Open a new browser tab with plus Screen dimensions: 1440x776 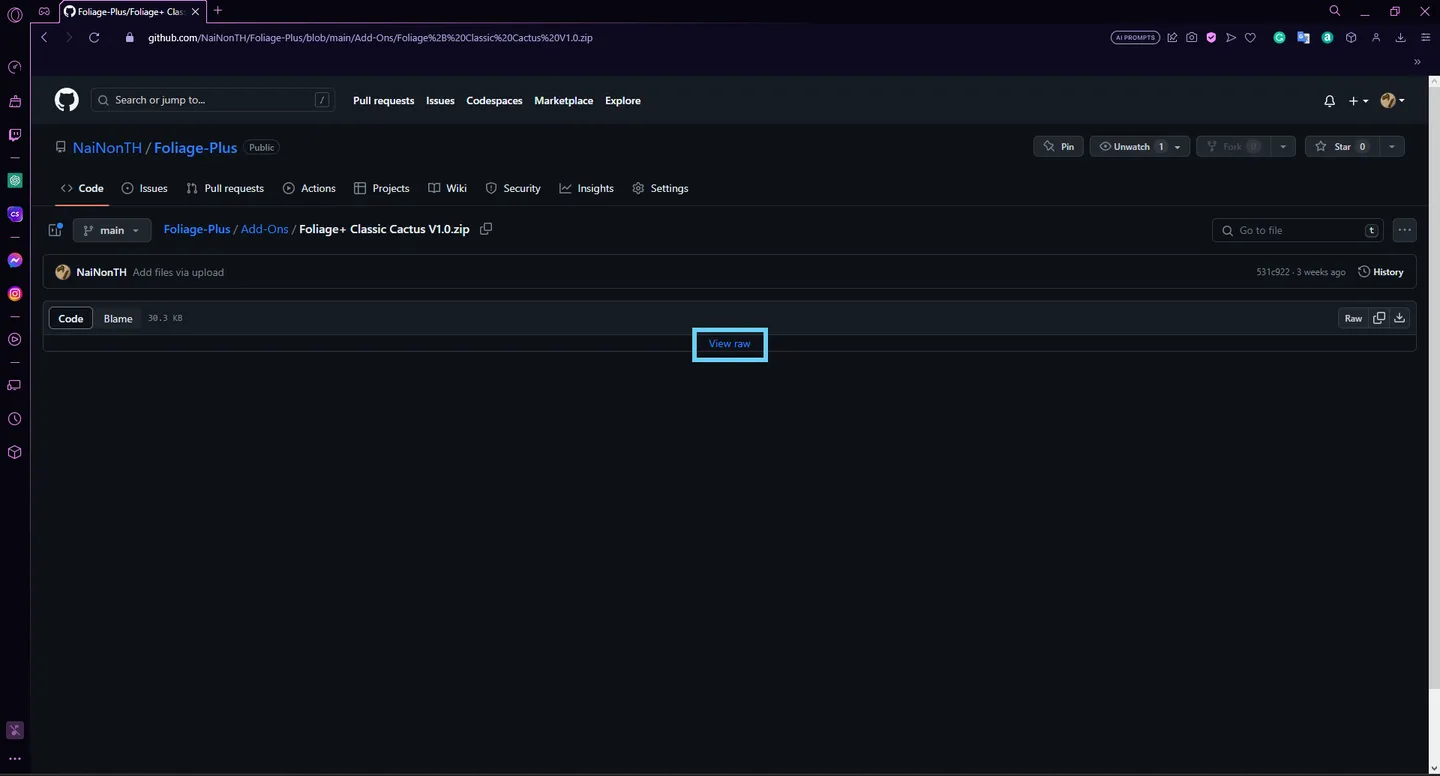click(x=217, y=11)
